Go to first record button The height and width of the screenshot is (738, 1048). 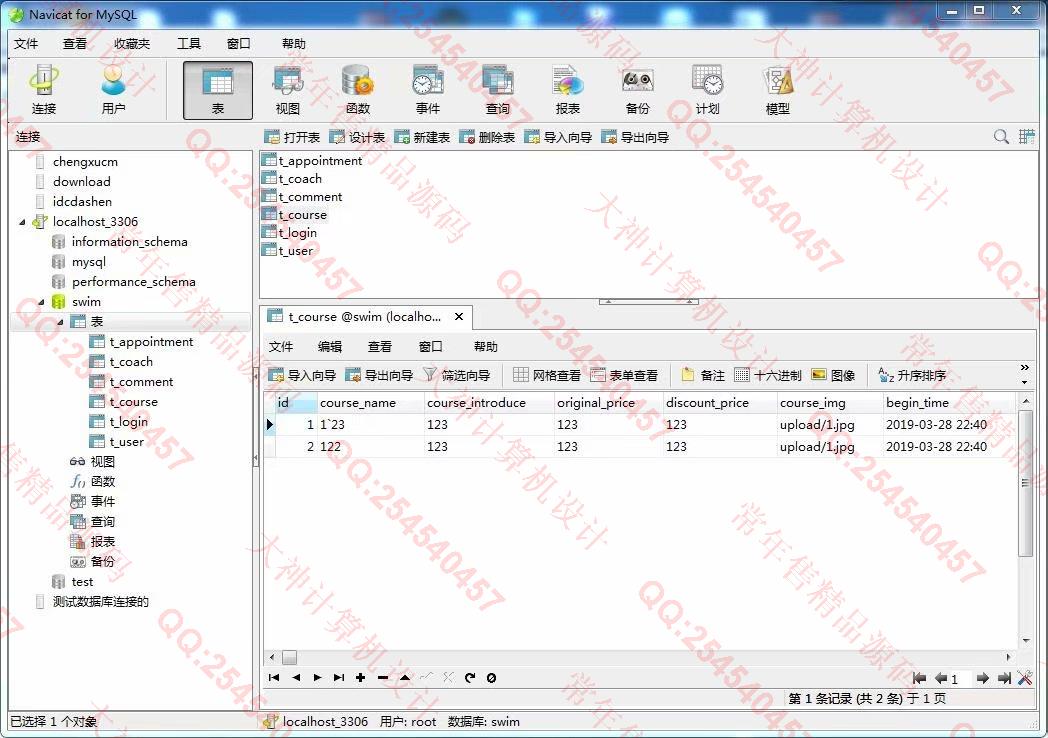click(x=274, y=678)
